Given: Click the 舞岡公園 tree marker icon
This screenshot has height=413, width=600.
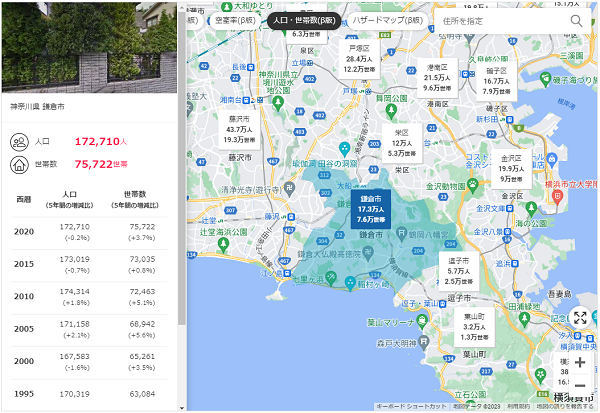Looking at the screenshot, I should (391, 111).
